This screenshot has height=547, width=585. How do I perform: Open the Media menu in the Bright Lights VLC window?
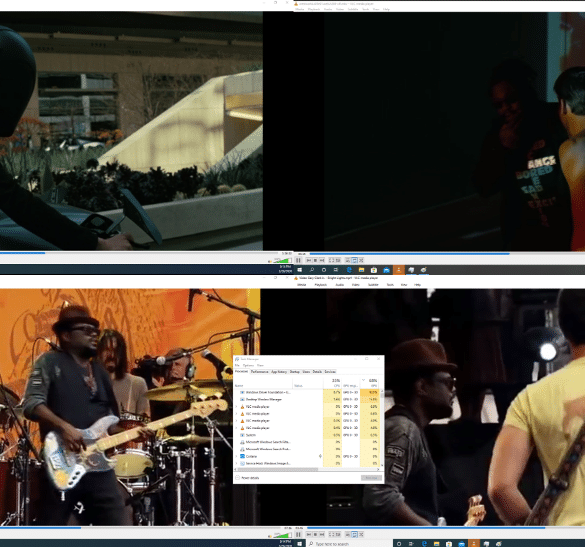pyautogui.click(x=301, y=285)
